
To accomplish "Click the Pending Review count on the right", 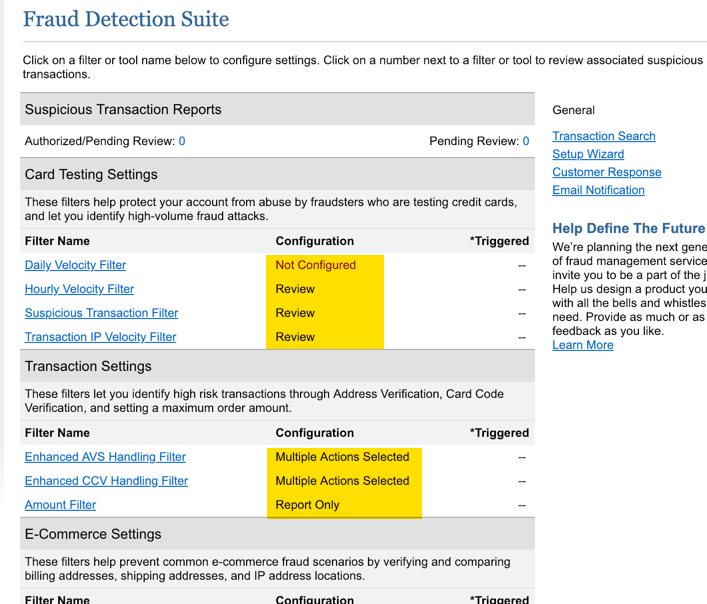I will coord(526,141).
